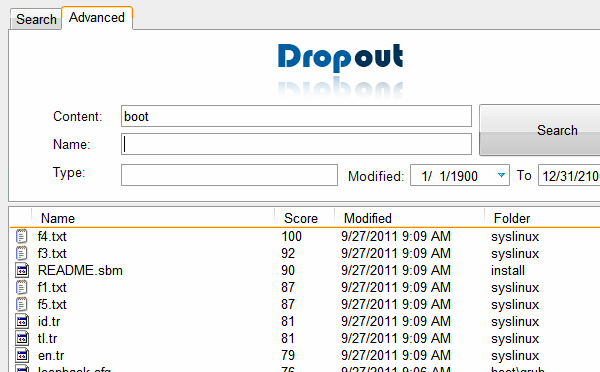600x372 pixels.
Task: Click the install folder in README.sbm row
Action: click(x=508, y=270)
